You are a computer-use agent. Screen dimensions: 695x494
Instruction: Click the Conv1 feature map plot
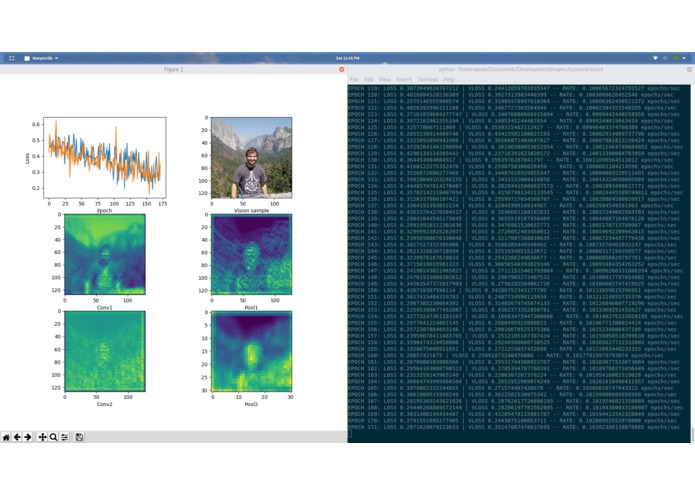(105, 254)
